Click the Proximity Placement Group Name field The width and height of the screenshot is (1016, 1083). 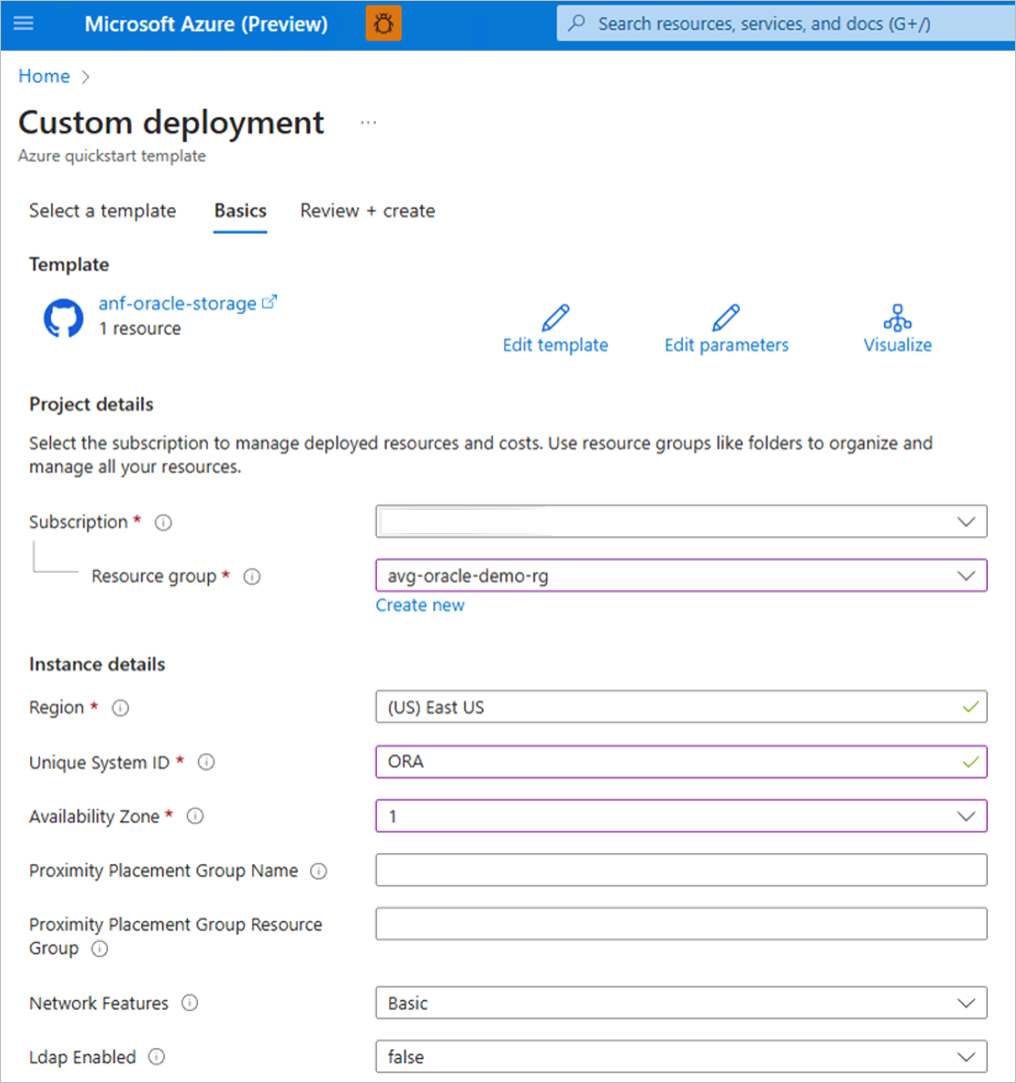coord(681,871)
